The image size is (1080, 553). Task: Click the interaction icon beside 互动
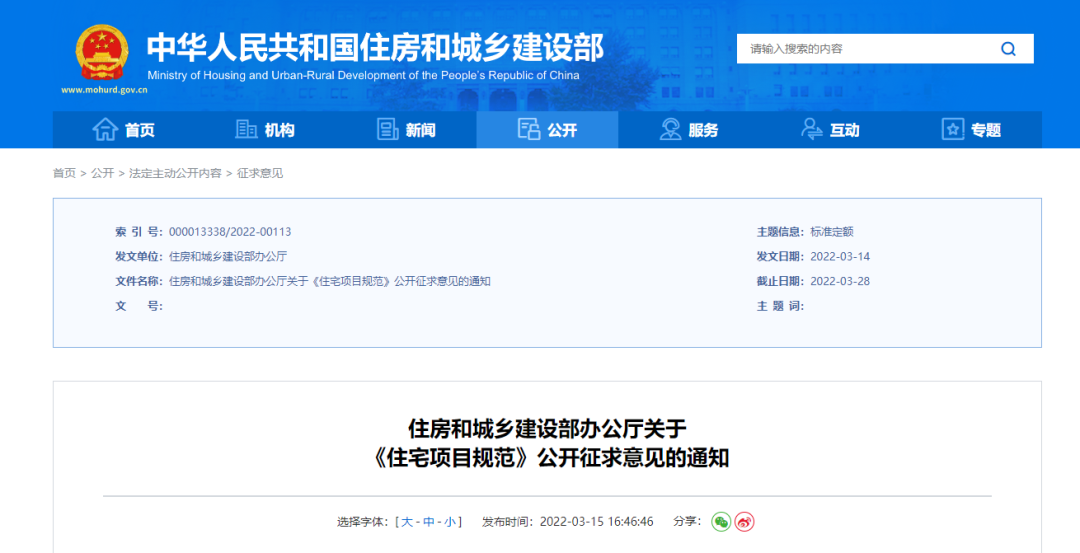(x=812, y=130)
